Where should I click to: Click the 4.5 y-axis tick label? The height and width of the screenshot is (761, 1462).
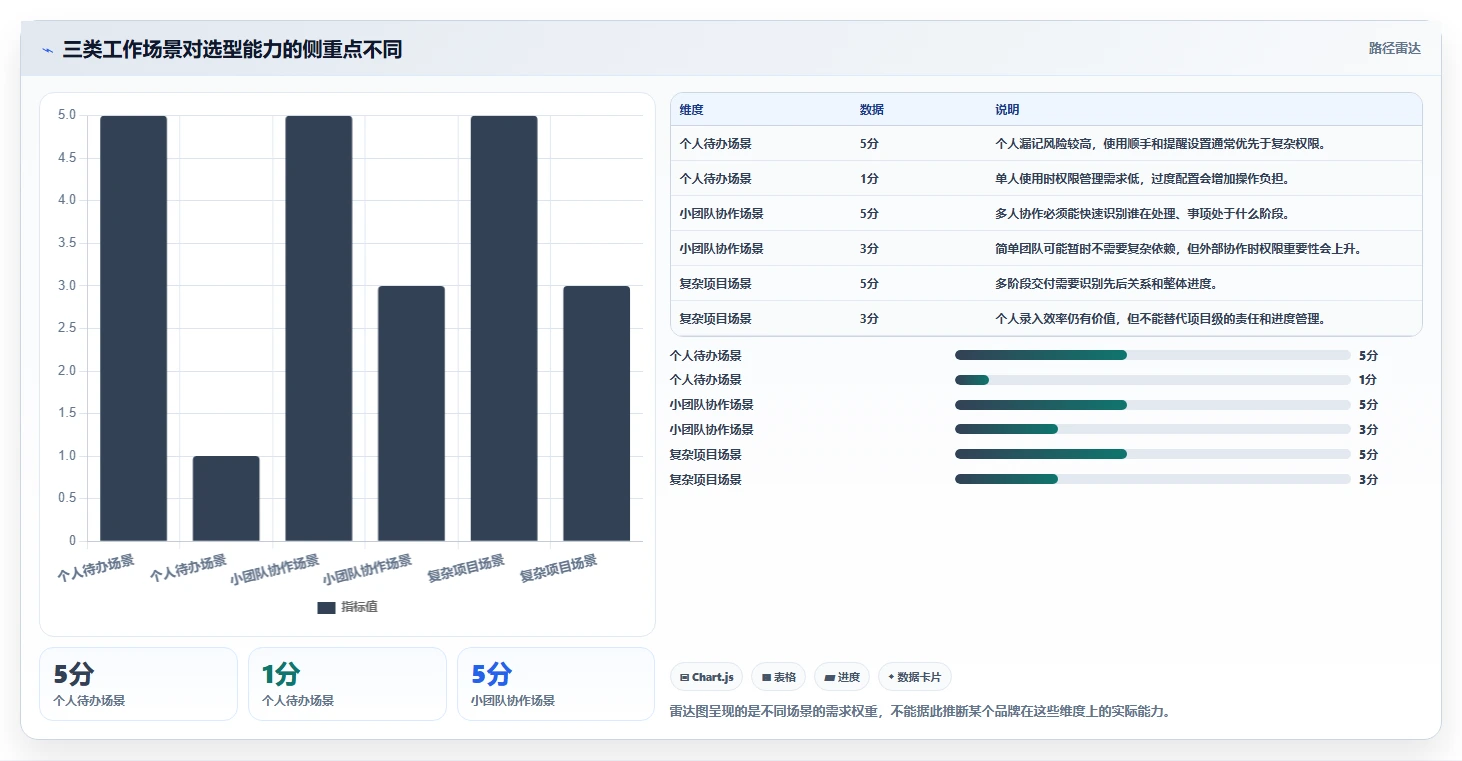tap(66, 157)
